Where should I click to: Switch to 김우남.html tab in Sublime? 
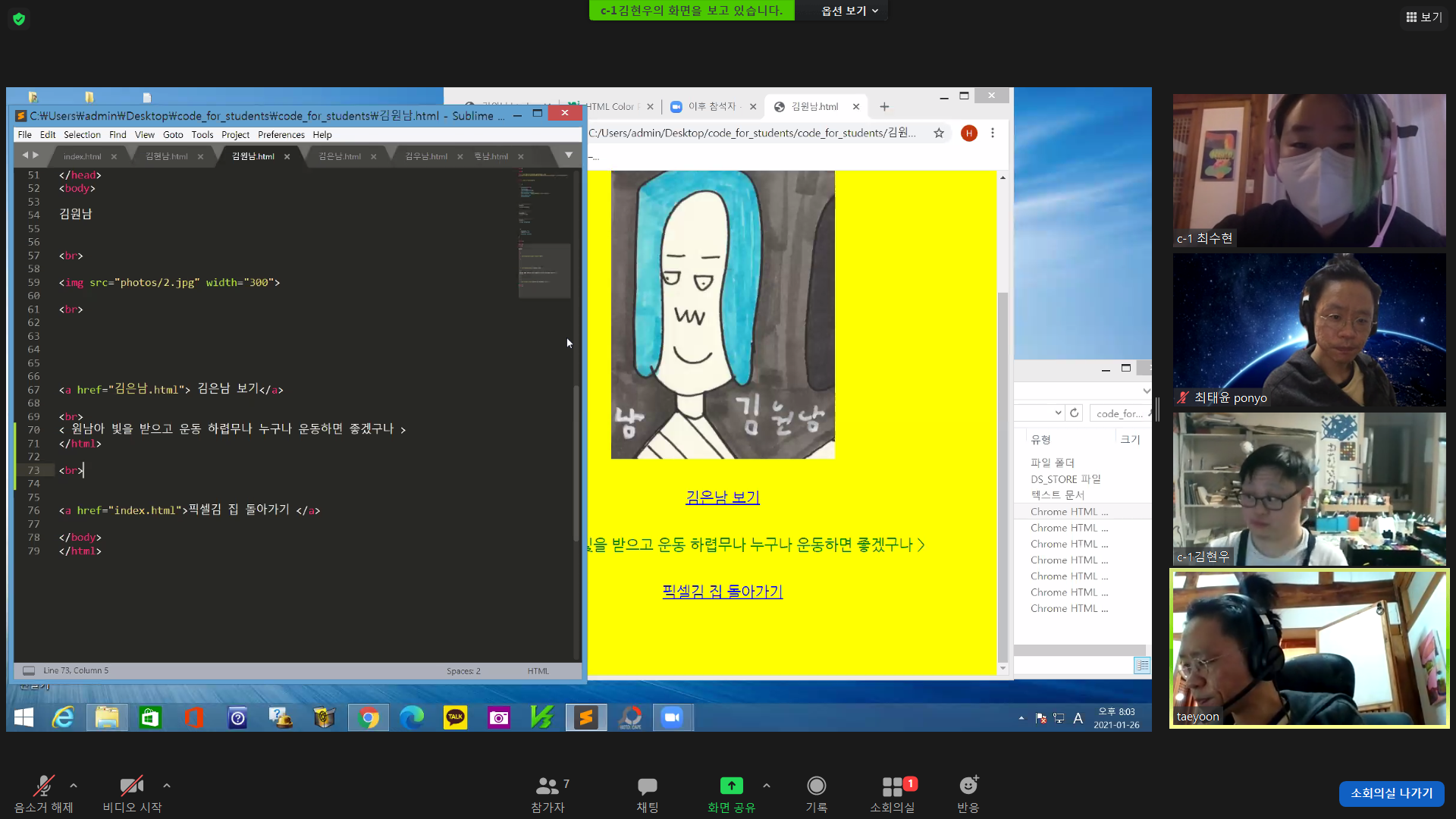pos(425,156)
